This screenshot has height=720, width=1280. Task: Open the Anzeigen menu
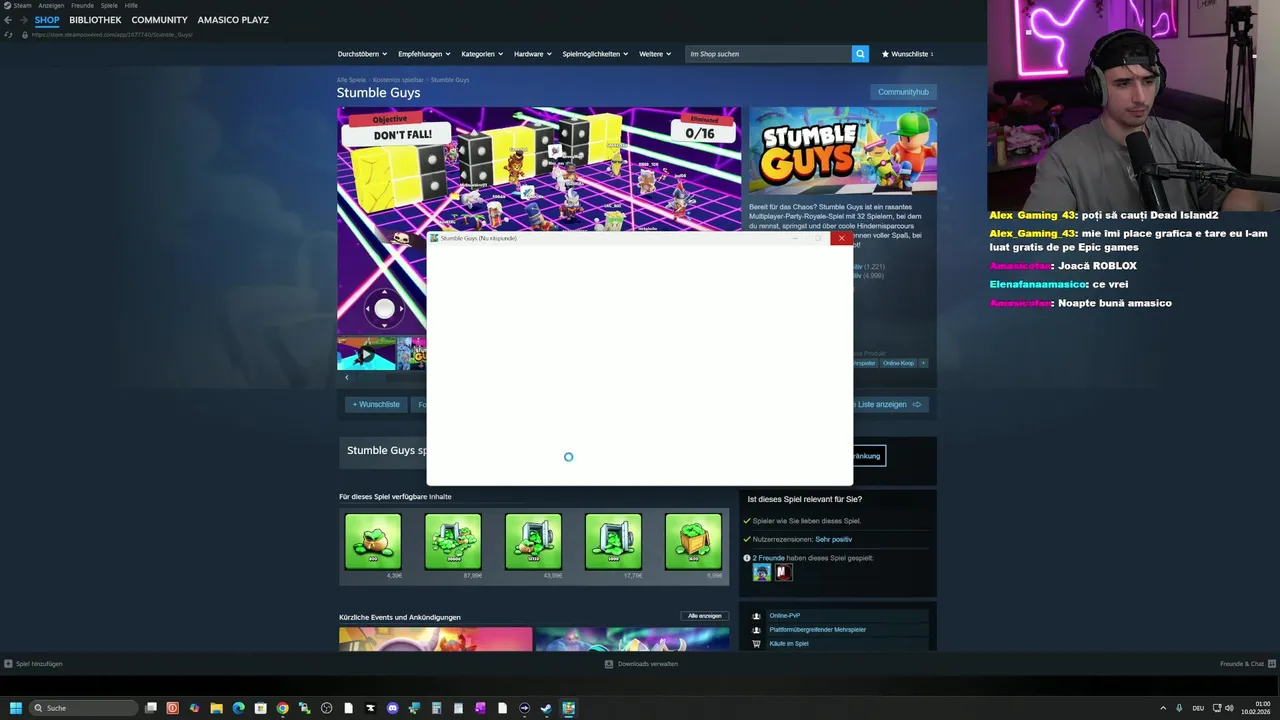coord(51,5)
